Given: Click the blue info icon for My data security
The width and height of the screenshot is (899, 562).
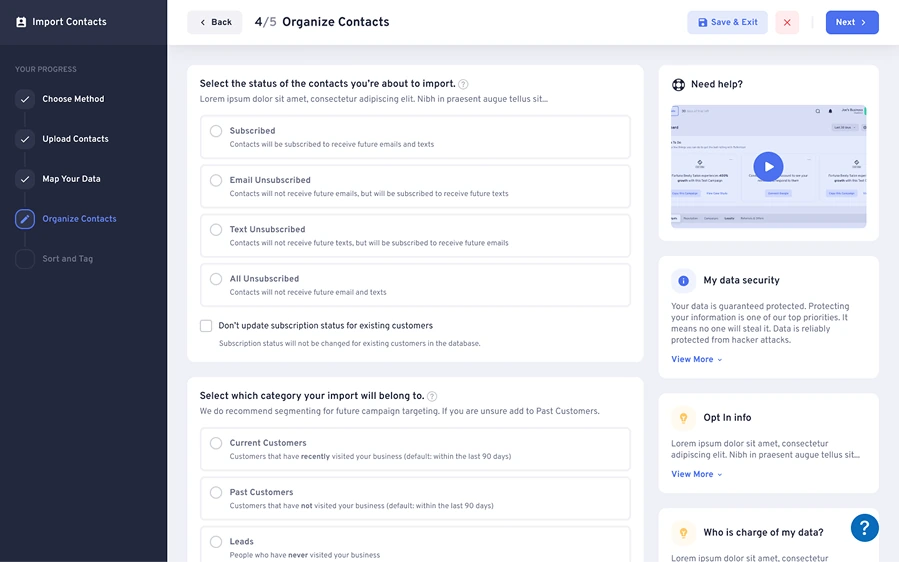Looking at the screenshot, I should point(683,280).
